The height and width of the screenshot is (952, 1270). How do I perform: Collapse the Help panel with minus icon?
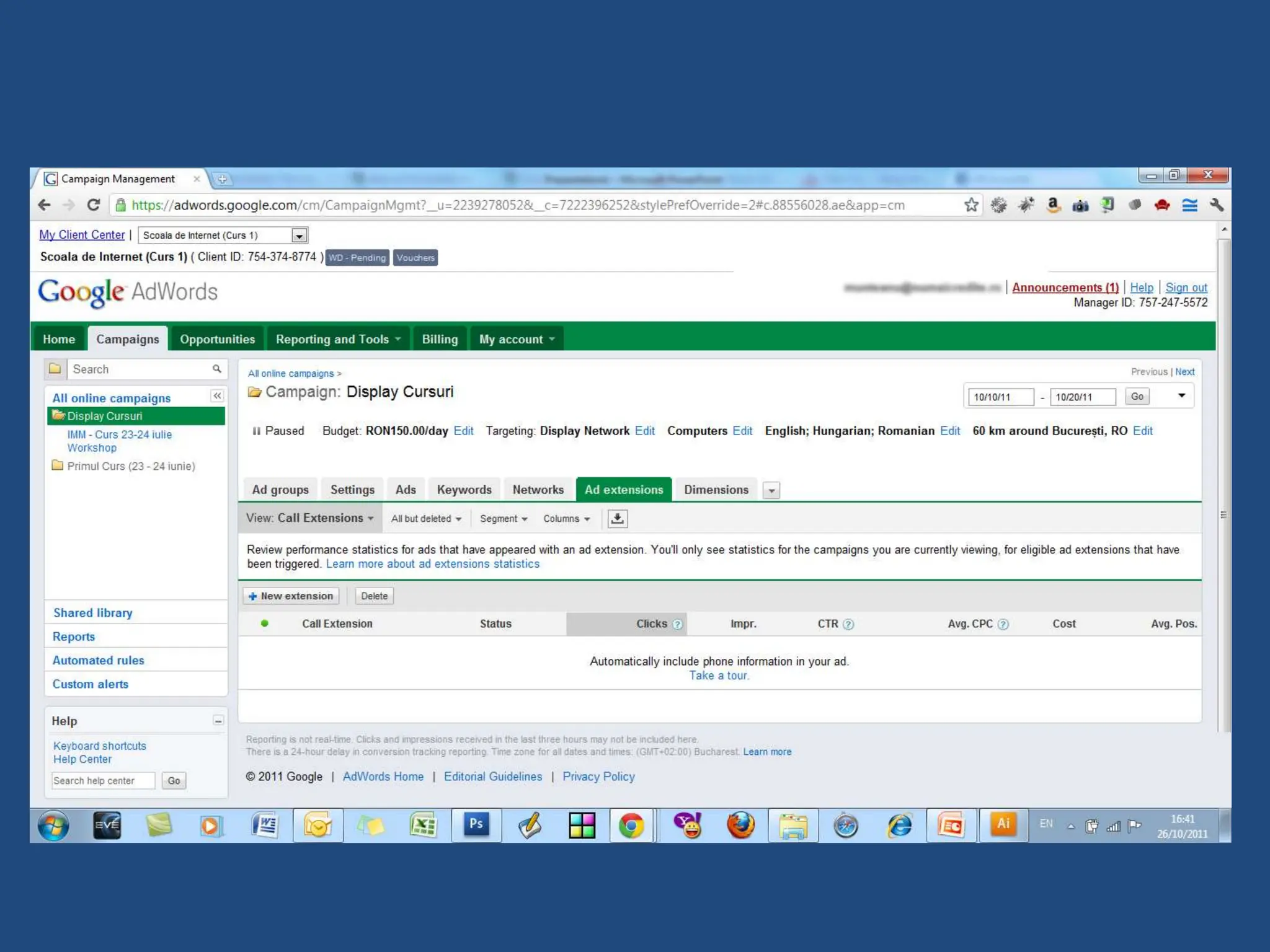click(x=218, y=720)
